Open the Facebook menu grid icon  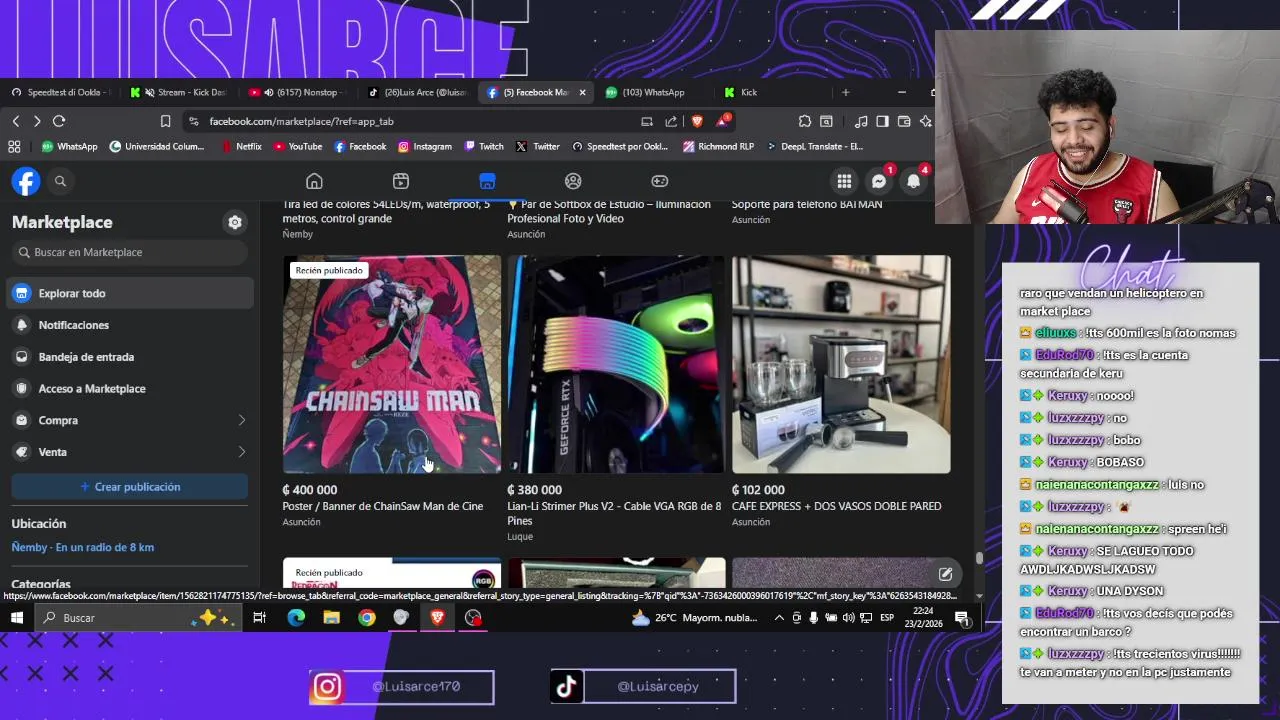click(x=844, y=181)
